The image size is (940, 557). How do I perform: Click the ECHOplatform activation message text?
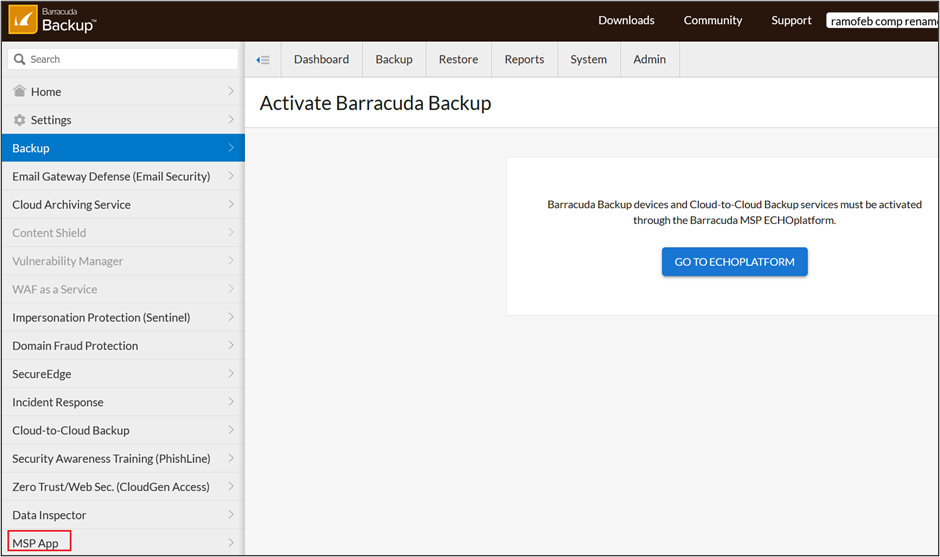pos(734,212)
